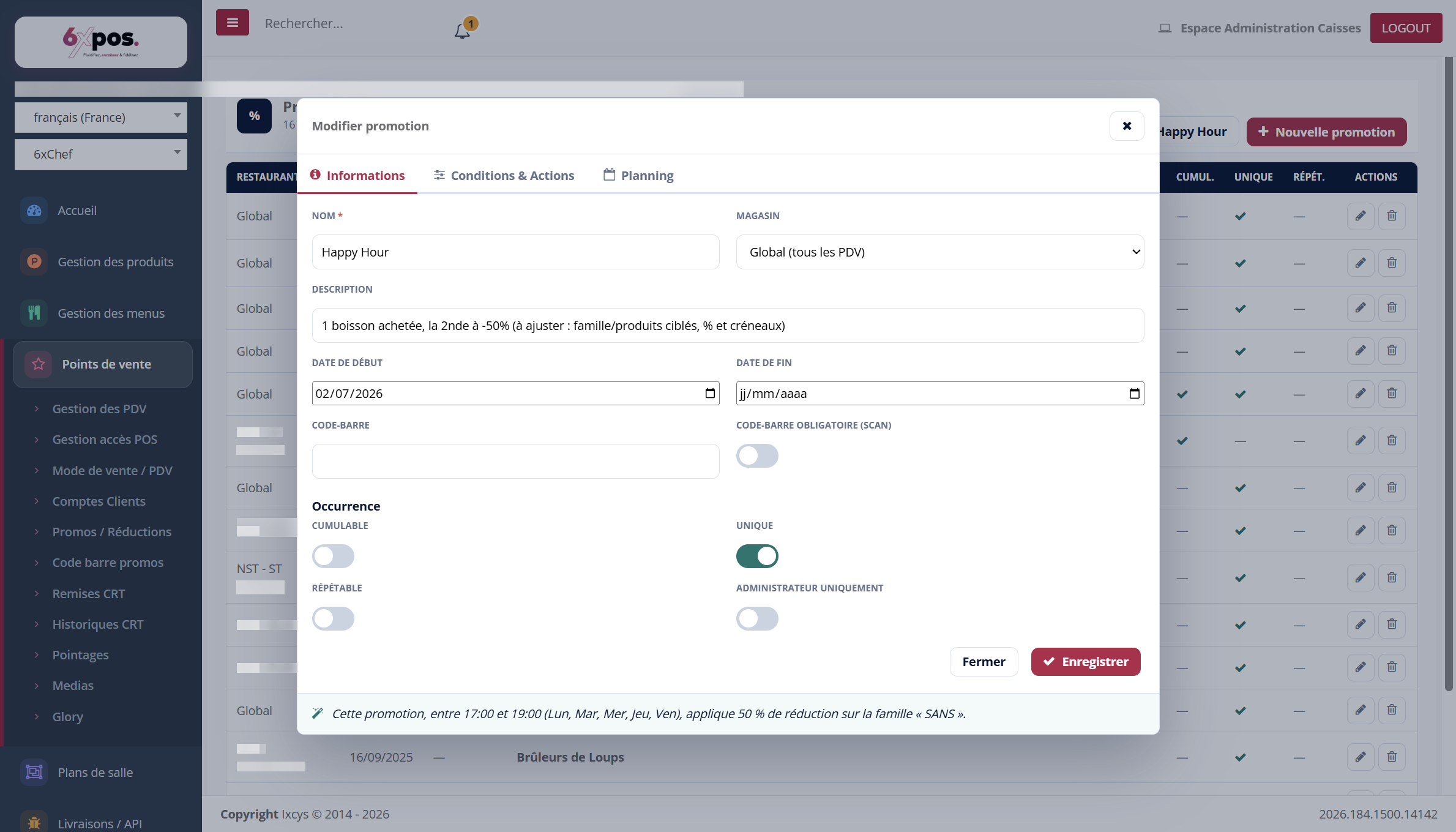Open the Magasin dropdown
This screenshot has width=1456, height=832.
tap(940, 252)
